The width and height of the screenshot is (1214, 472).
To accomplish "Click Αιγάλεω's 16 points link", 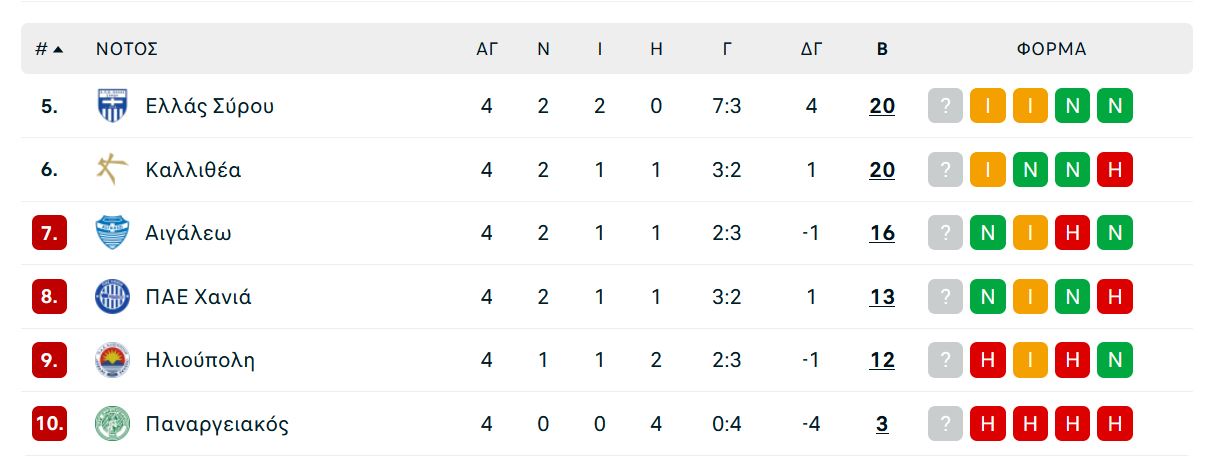I will (882, 233).
